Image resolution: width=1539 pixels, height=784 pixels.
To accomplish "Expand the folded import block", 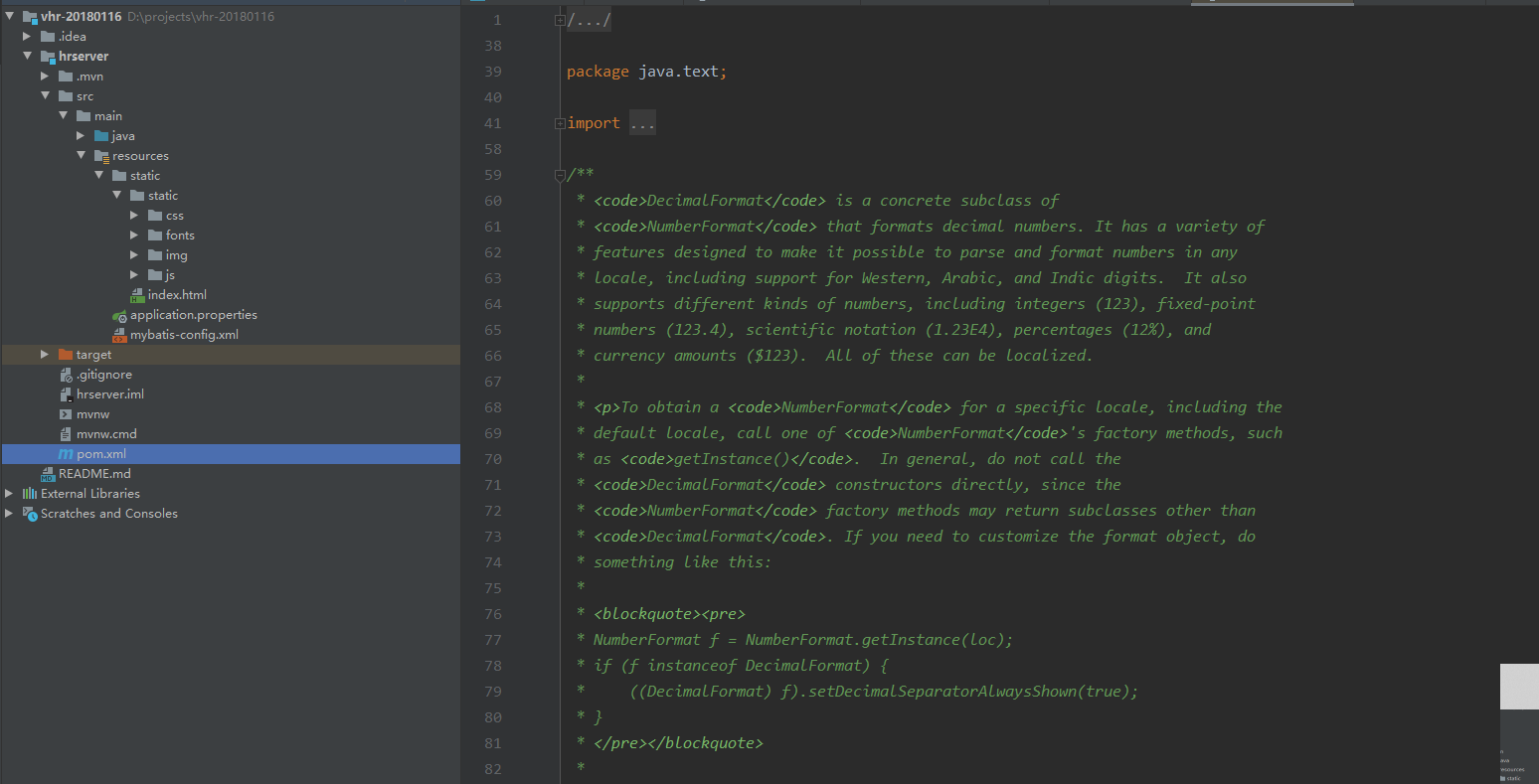I will click(560, 123).
